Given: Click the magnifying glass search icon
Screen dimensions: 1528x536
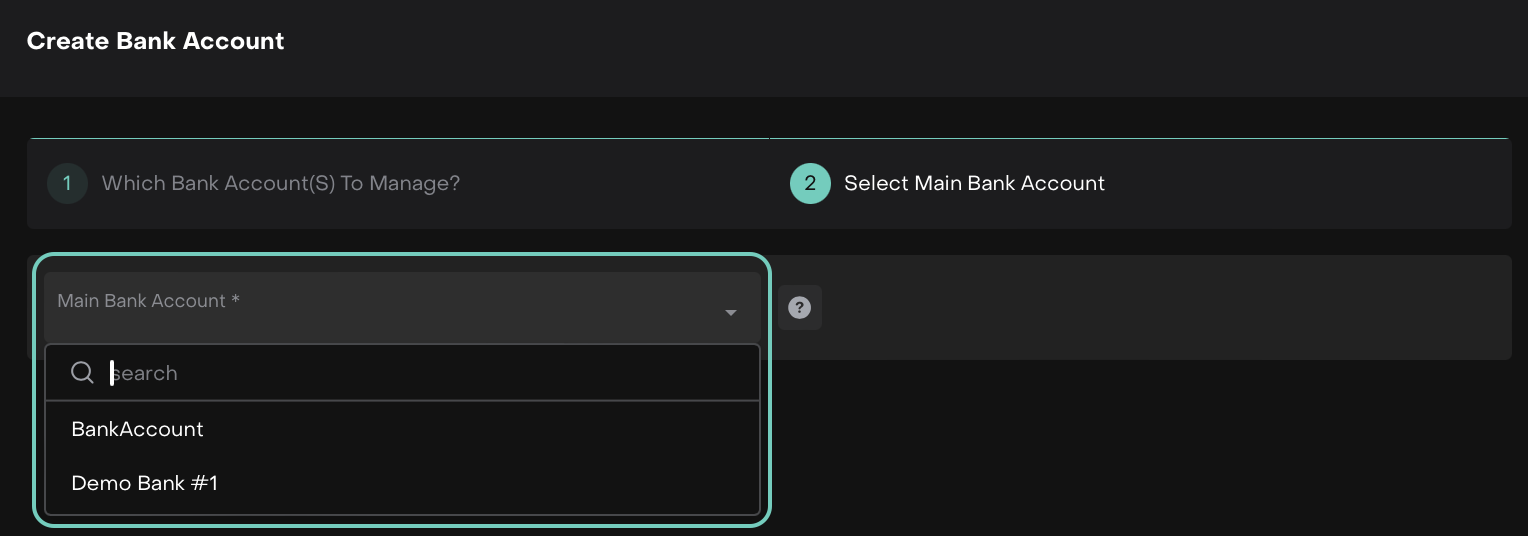Looking at the screenshot, I should pos(83,373).
